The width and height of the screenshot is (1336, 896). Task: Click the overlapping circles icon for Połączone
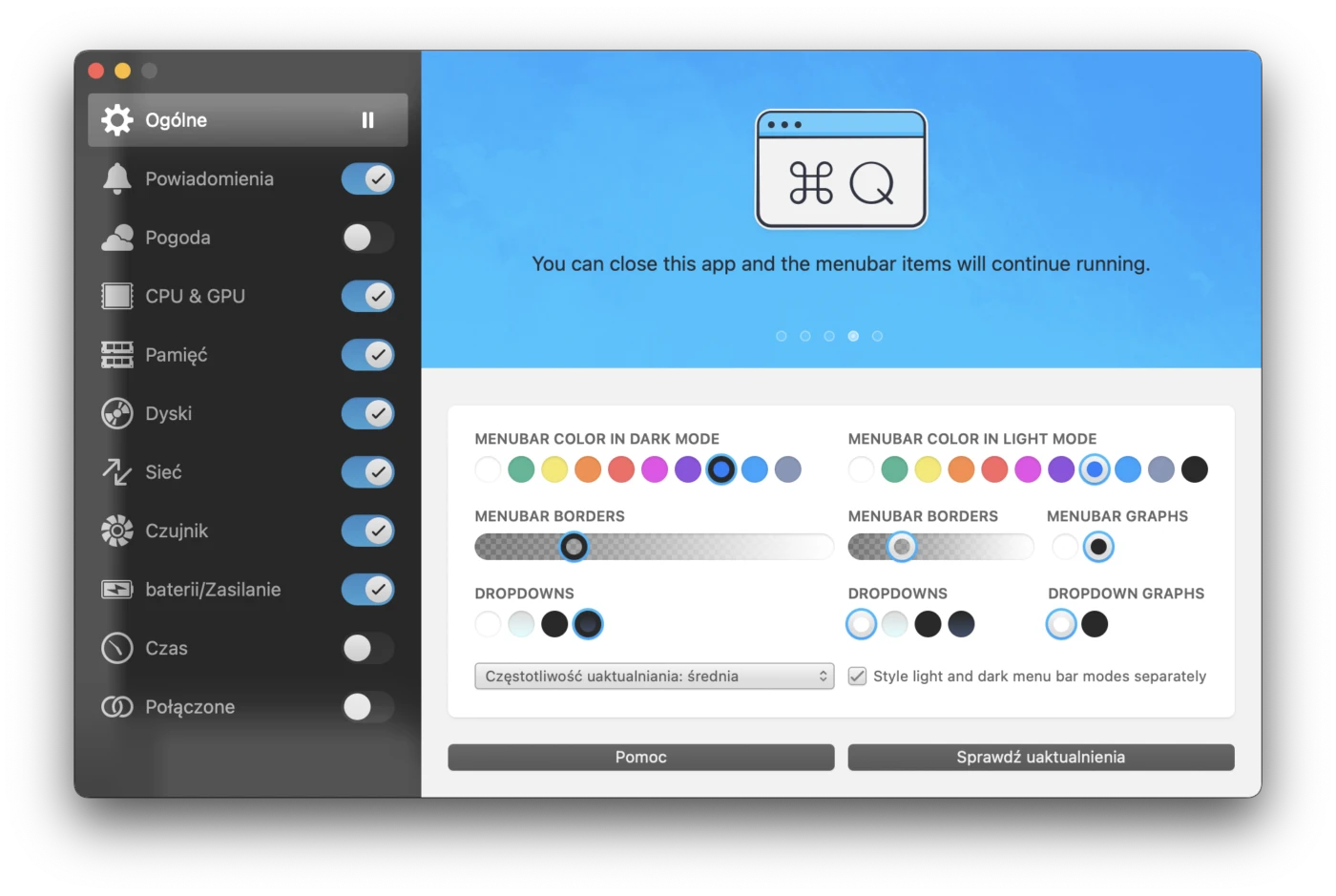[117, 707]
